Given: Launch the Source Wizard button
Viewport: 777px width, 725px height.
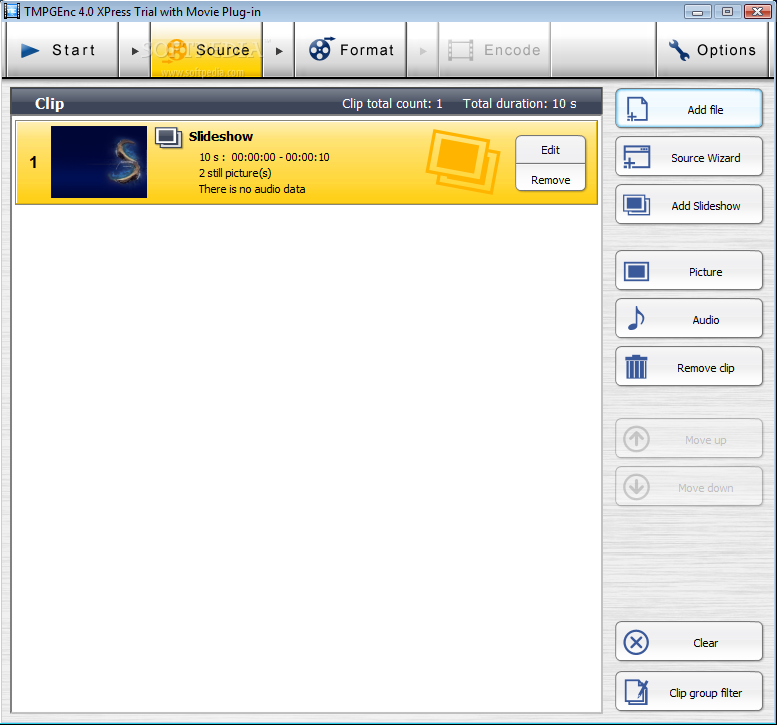Looking at the screenshot, I should click(x=689, y=157).
